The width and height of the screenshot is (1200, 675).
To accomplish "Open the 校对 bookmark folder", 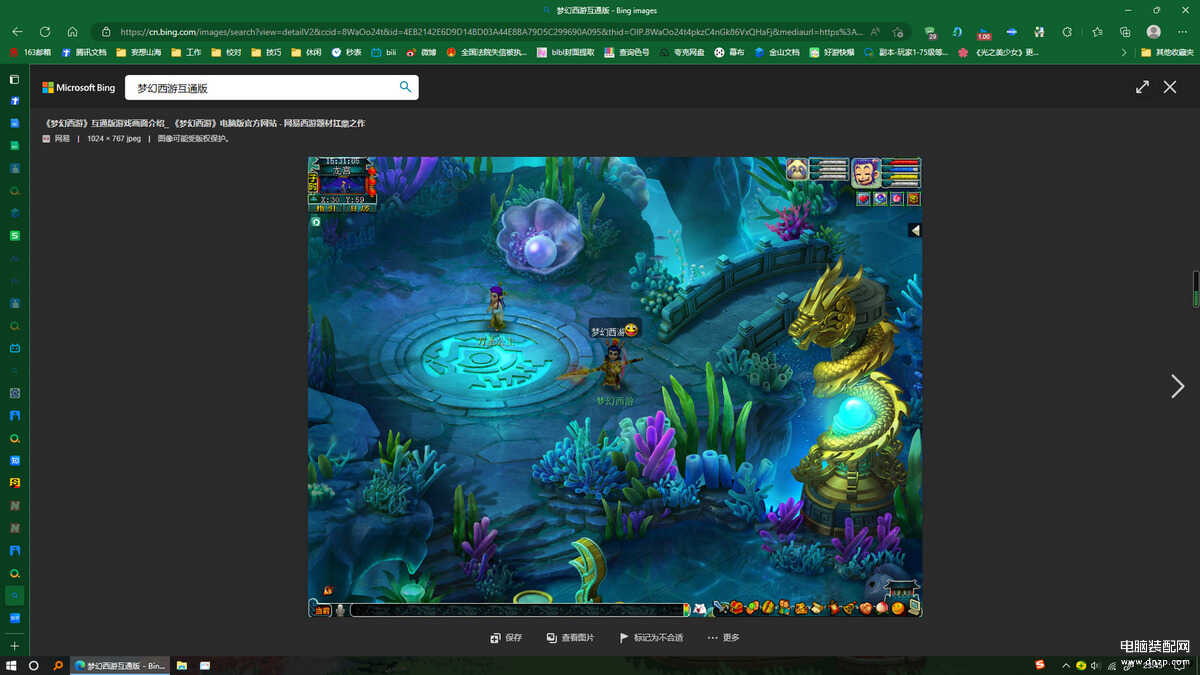I will point(226,52).
